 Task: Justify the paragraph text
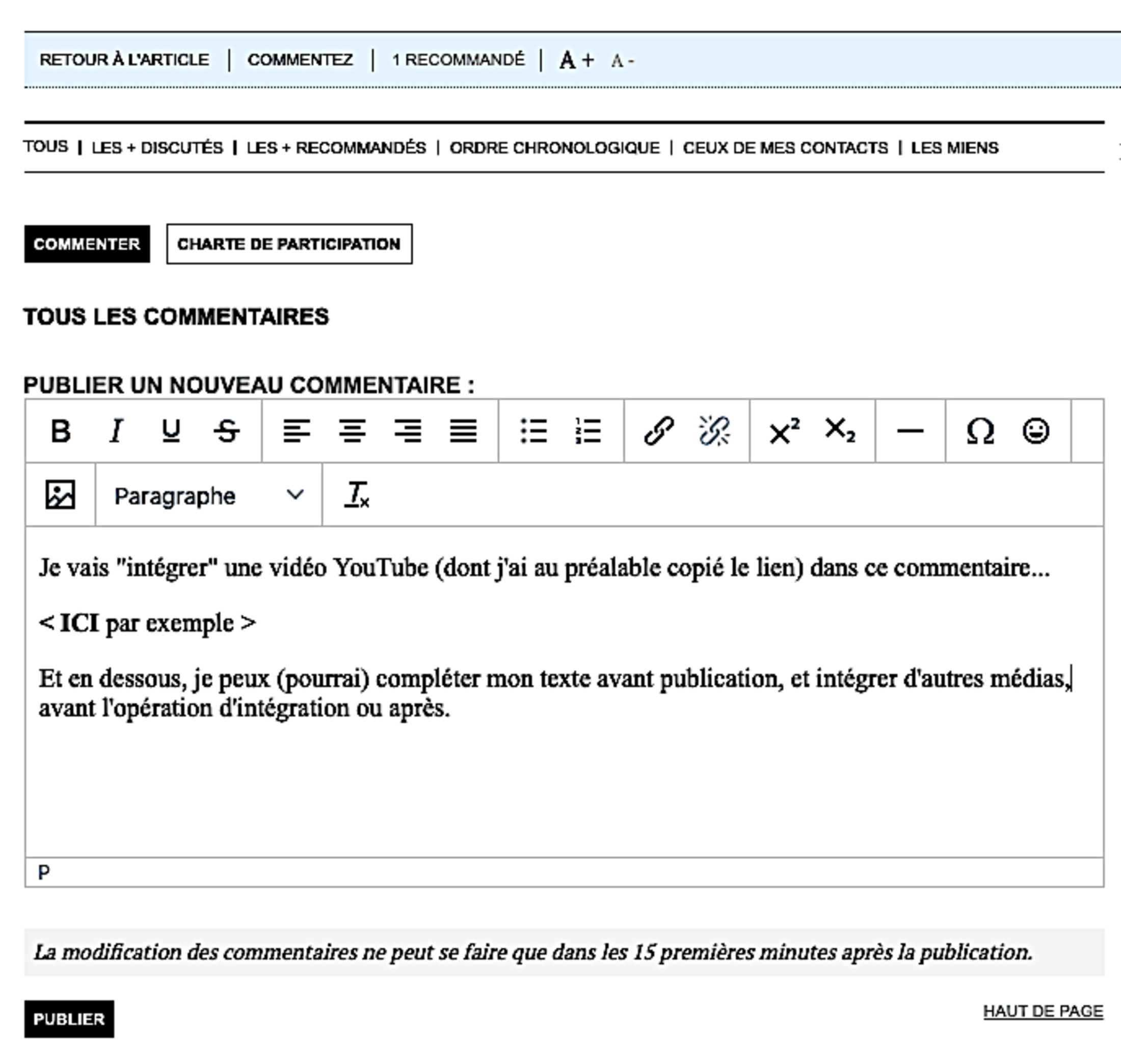463,431
